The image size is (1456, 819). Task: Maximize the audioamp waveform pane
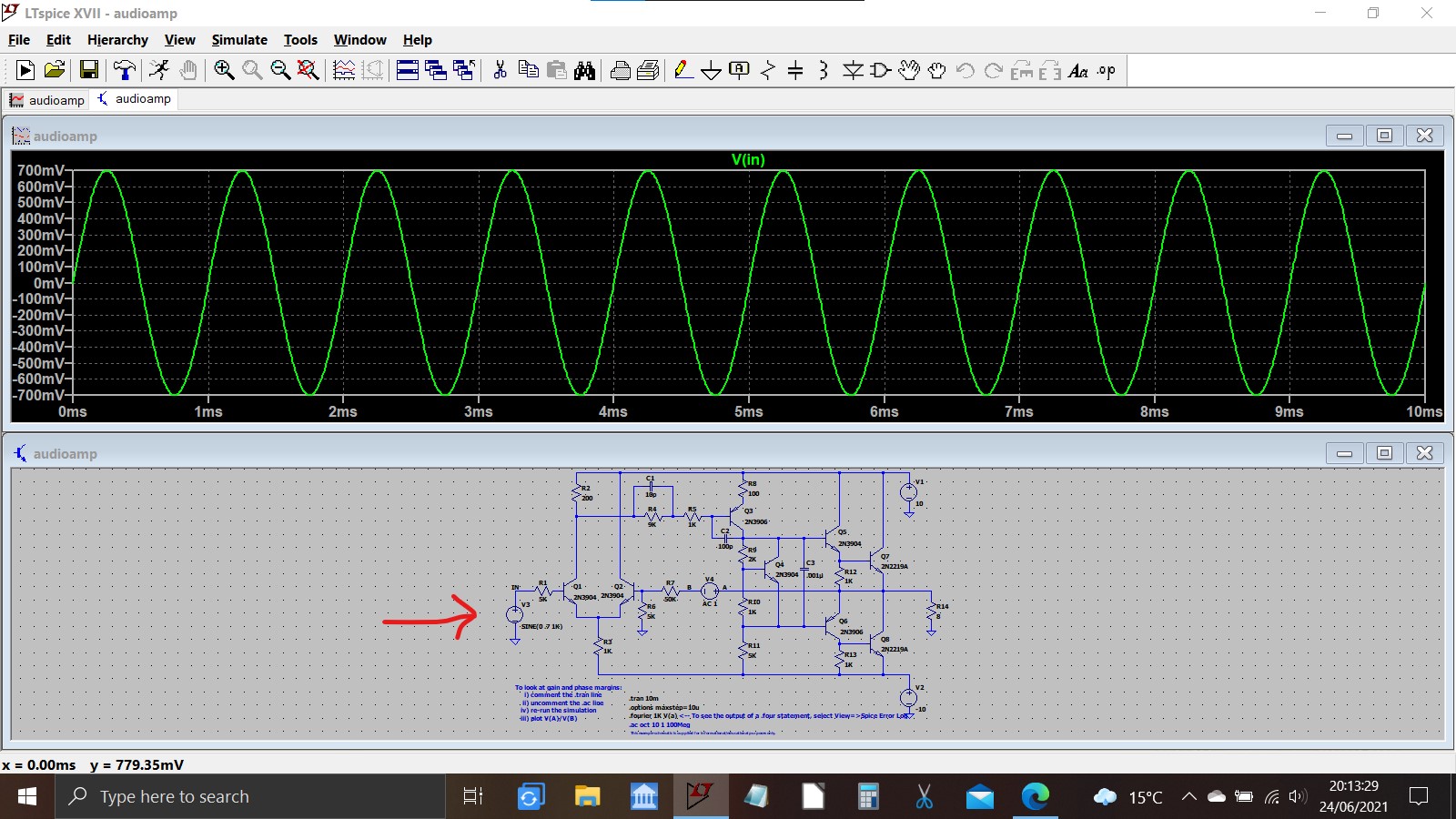pos(1384,136)
